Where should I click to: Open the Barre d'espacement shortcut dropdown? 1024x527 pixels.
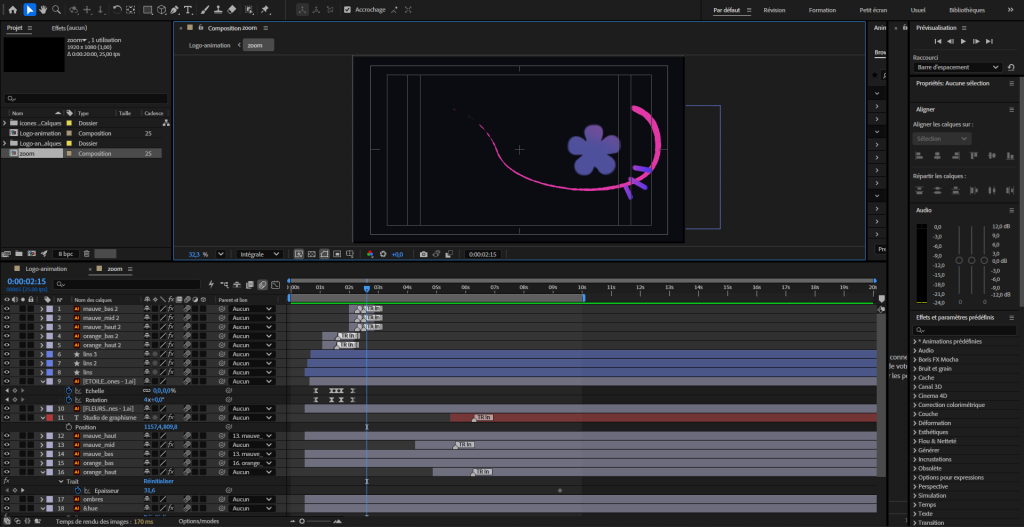957,67
